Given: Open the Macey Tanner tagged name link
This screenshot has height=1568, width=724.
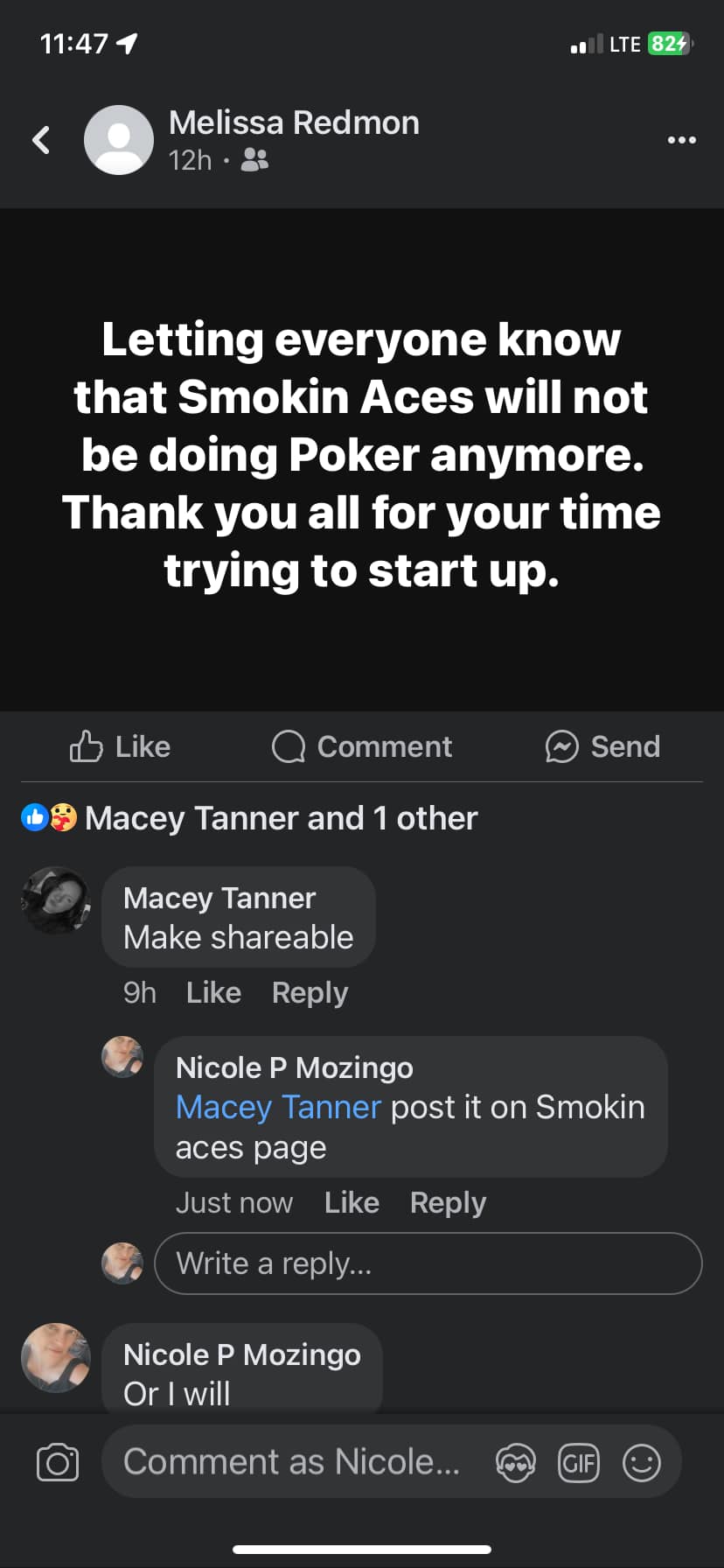Looking at the screenshot, I should tap(277, 1106).
